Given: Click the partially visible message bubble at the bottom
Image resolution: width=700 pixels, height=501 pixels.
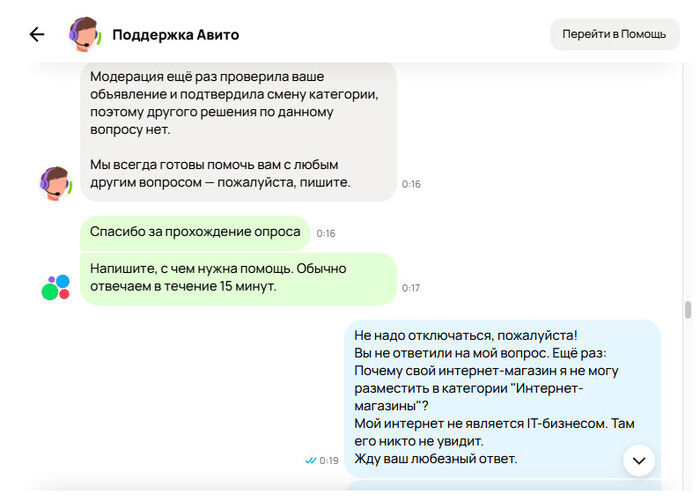Looking at the screenshot, I should click(502, 486).
